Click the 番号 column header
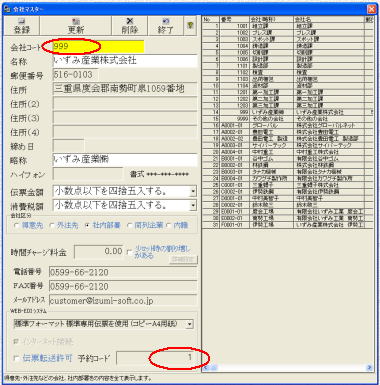Screen dimensions: 380x385 (x=235, y=19)
